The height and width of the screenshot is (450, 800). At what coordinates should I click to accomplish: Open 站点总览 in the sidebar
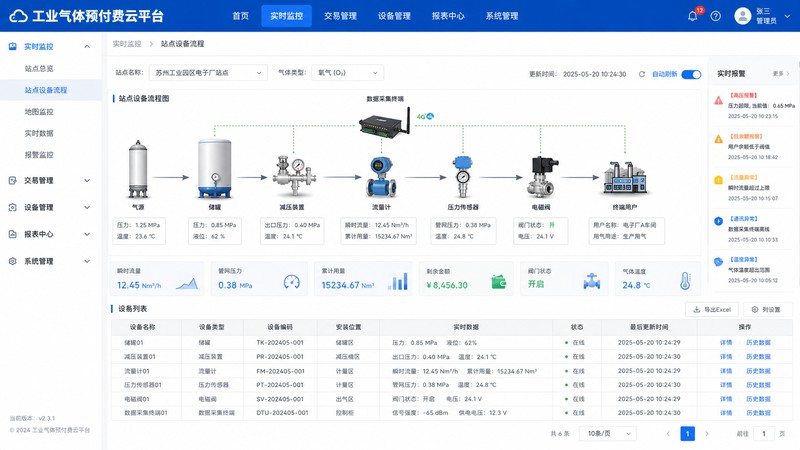tap(39, 68)
